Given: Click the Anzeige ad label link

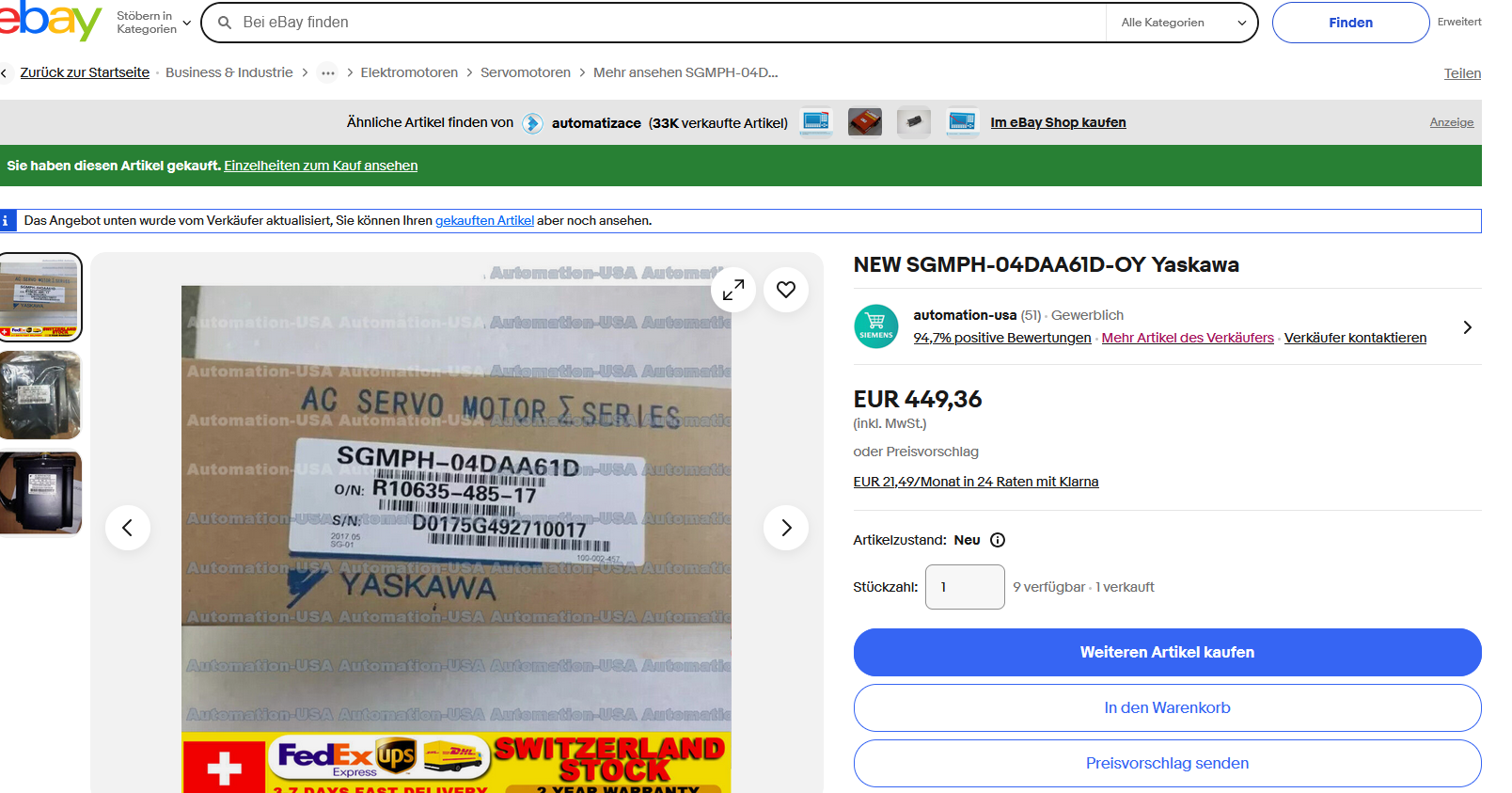Looking at the screenshot, I should pos(1452,122).
